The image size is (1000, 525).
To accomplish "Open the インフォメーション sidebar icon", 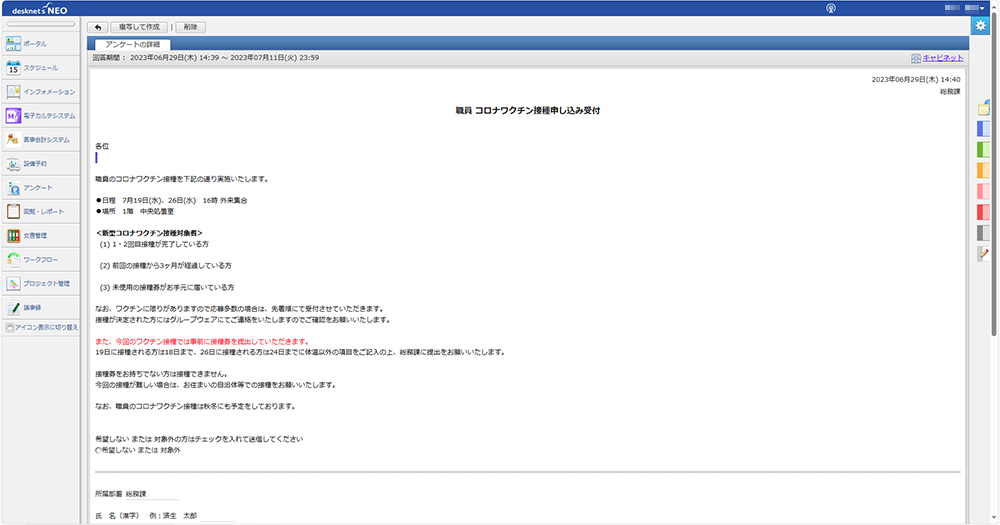I will pos(13,92).
